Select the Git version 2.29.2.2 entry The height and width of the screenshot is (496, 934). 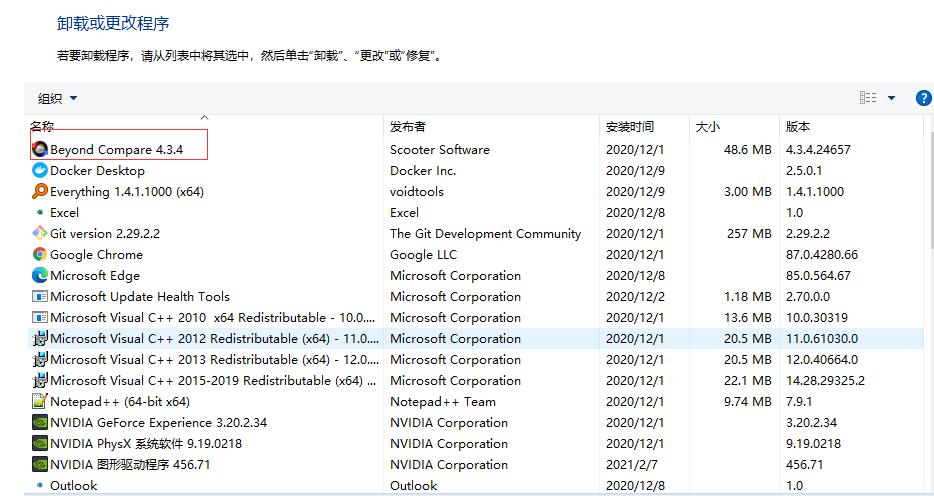(105, 233)
